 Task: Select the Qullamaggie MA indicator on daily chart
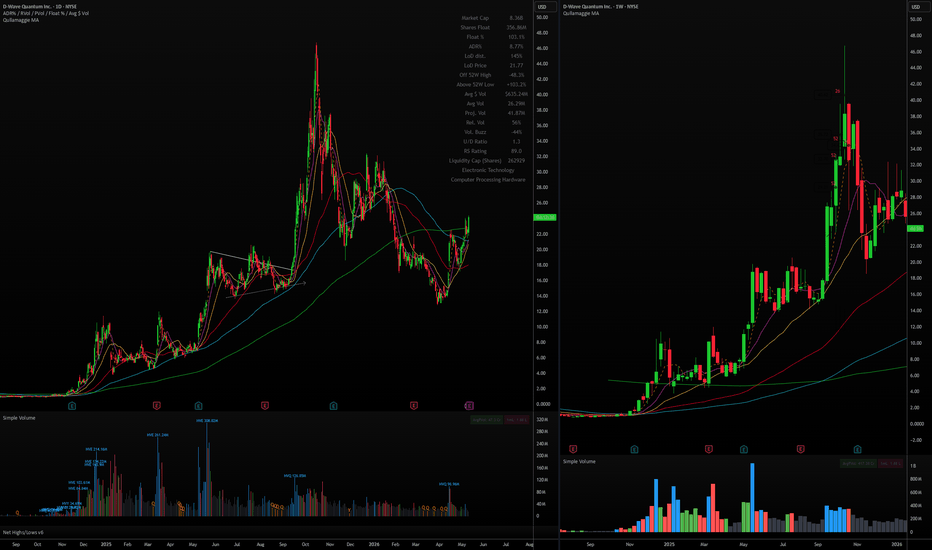coord(21,20)
